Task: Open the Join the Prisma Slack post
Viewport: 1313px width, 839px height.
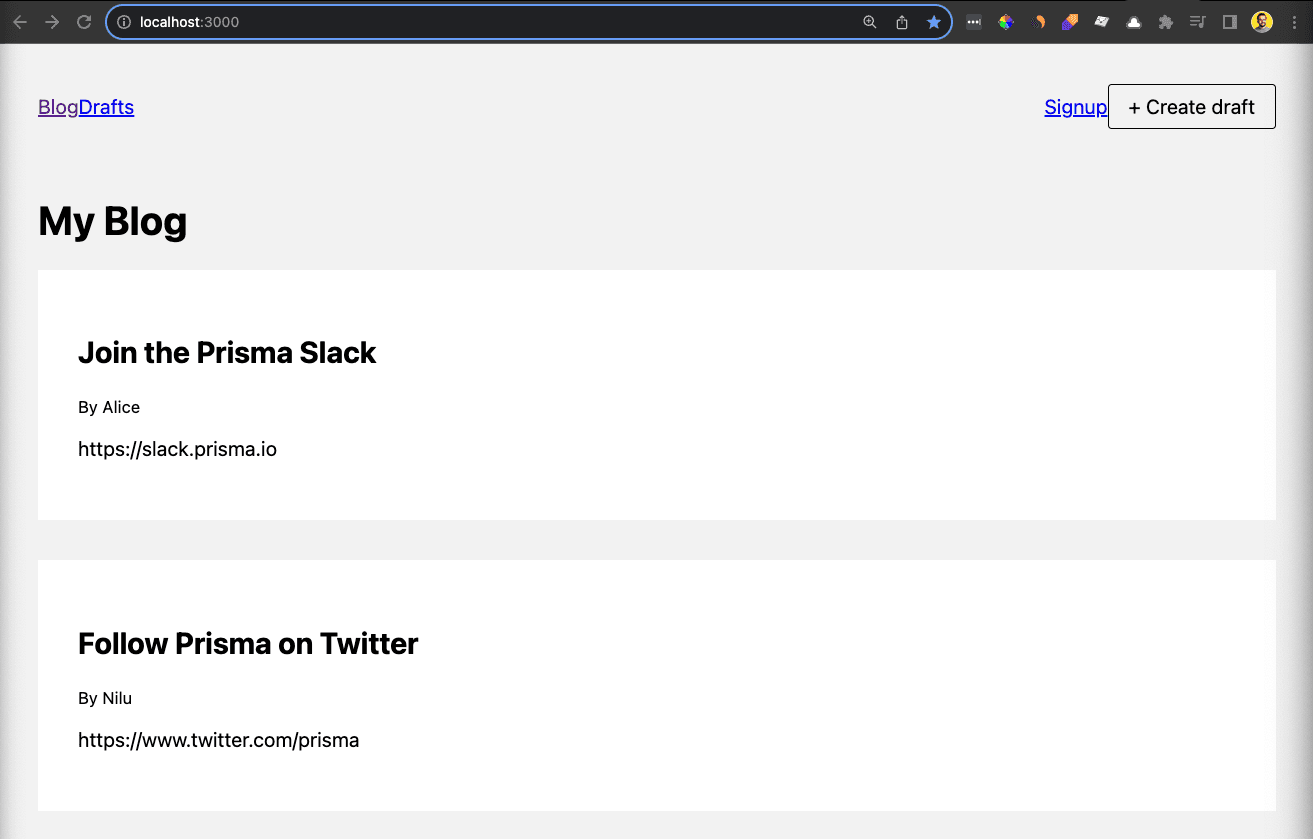Action: click(x=227, y=353)
